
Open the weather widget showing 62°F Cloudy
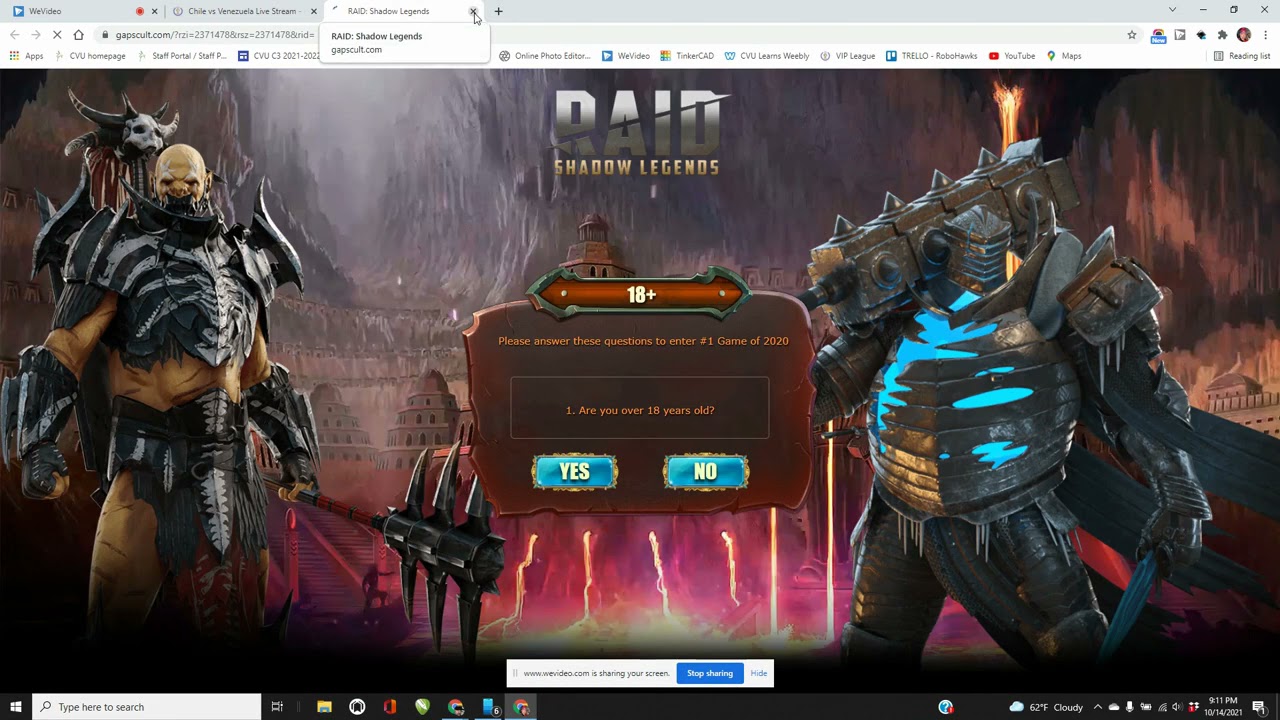1046,707
